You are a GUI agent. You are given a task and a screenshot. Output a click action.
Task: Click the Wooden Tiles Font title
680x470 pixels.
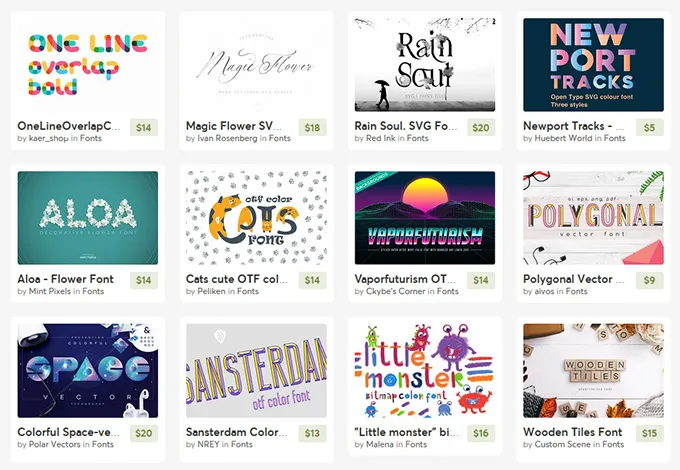pyautogui.click(x=572, y=432)
